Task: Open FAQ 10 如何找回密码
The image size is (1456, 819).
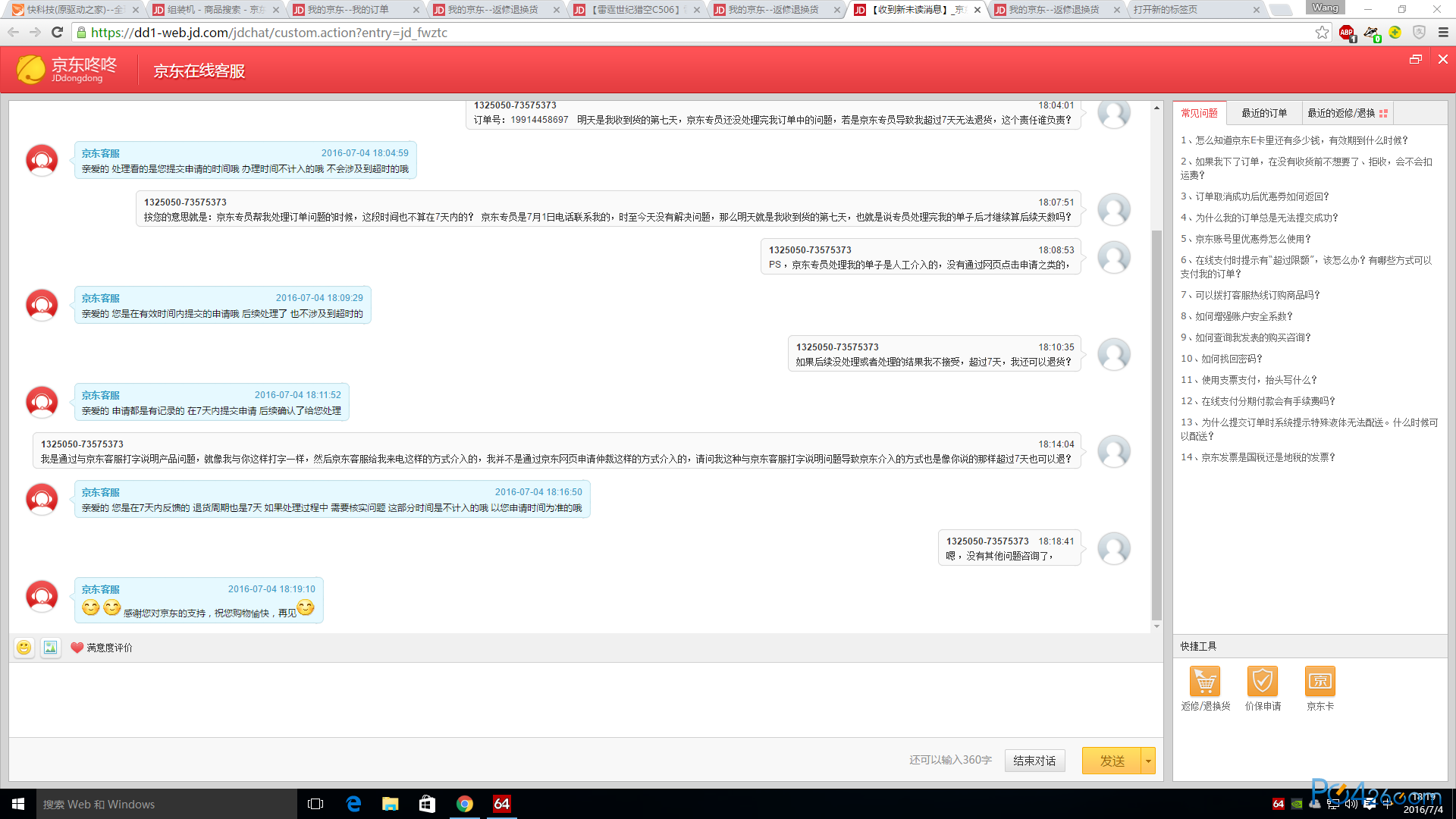Action: 1221,359
